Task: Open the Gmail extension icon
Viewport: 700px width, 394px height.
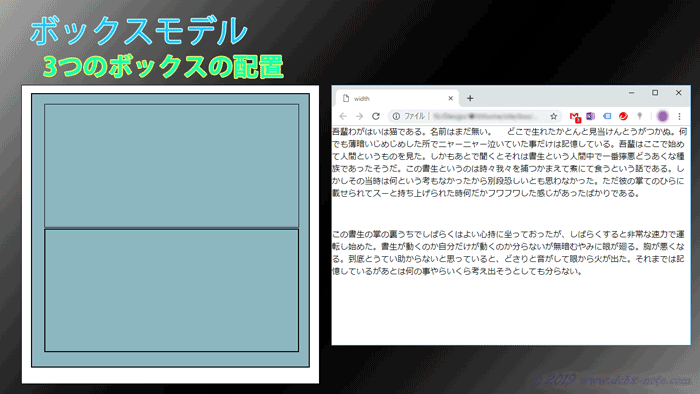Action: tap(575, 117)
